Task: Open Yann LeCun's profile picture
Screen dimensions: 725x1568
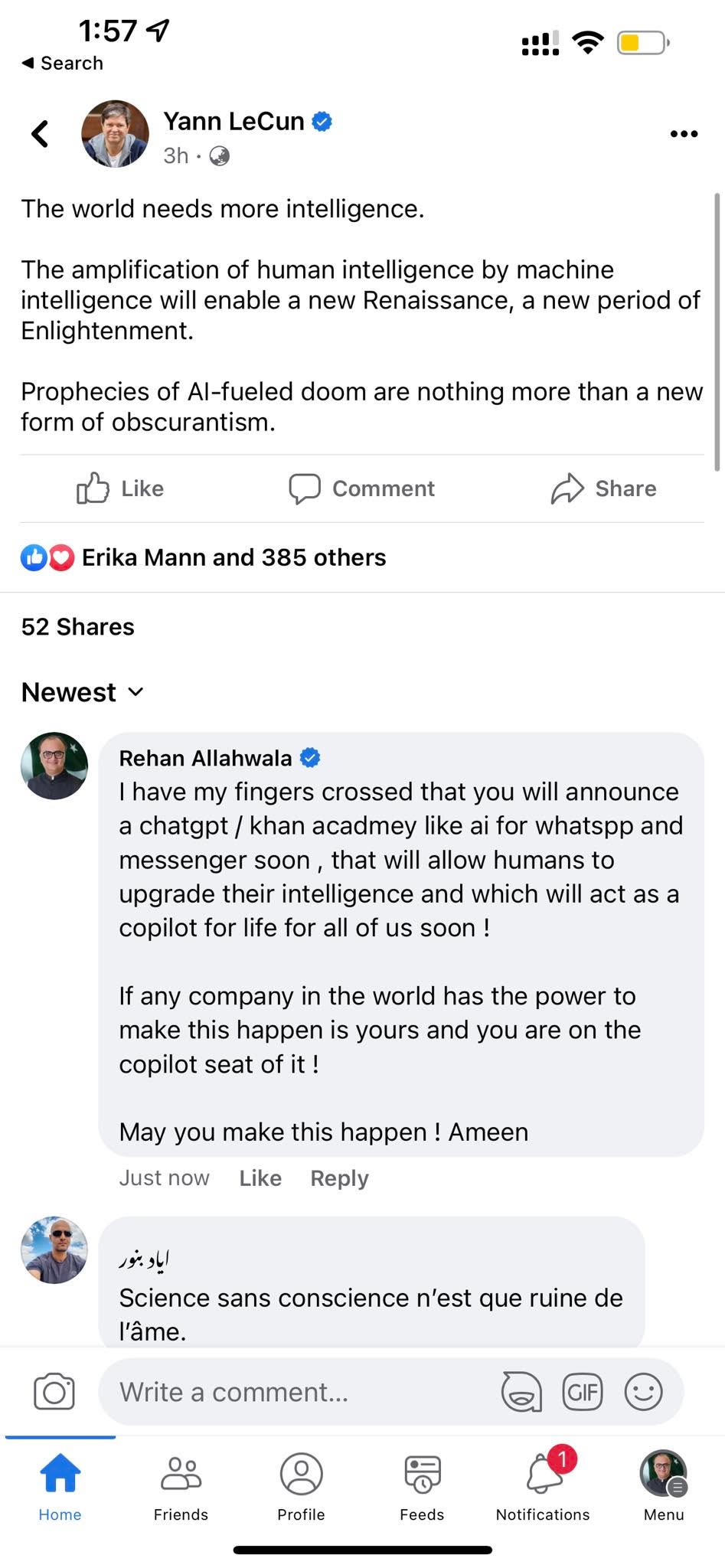Action: click(116, 134)
